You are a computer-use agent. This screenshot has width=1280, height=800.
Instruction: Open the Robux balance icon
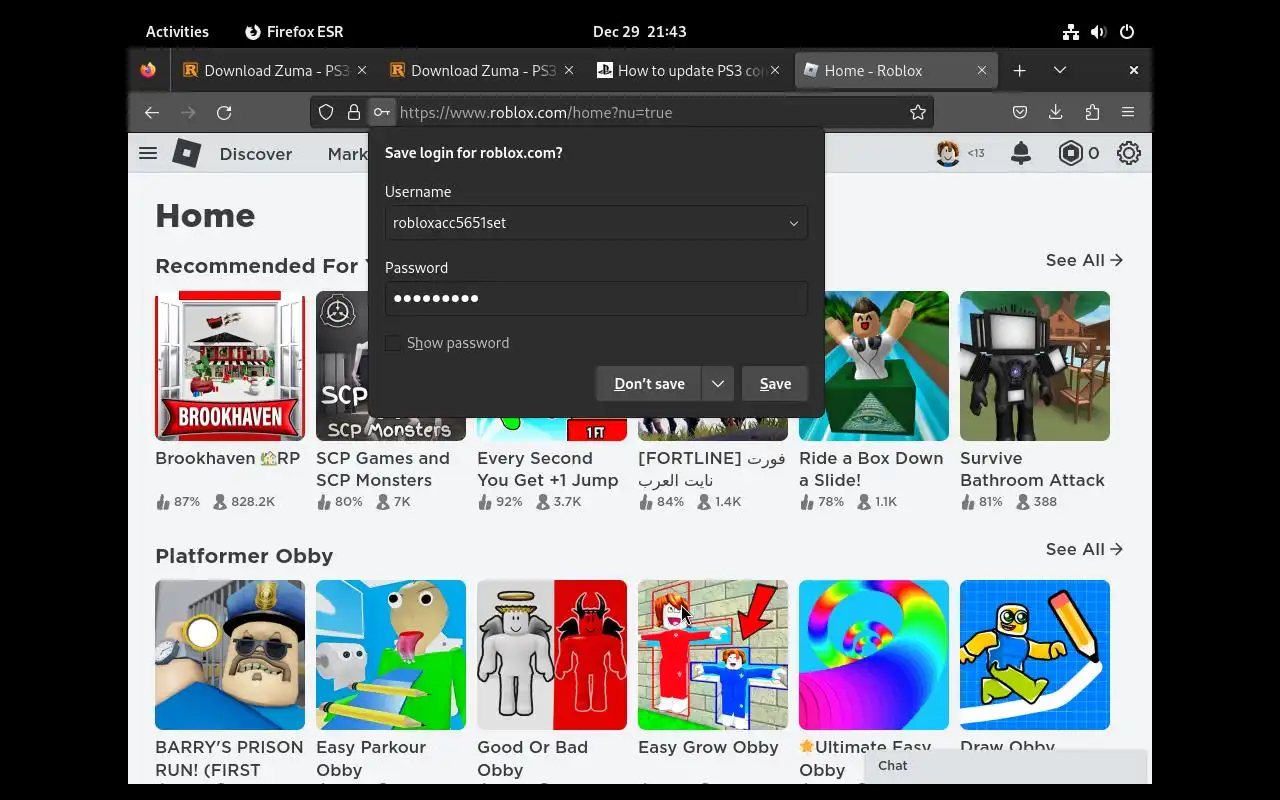tap(1071, 153)
